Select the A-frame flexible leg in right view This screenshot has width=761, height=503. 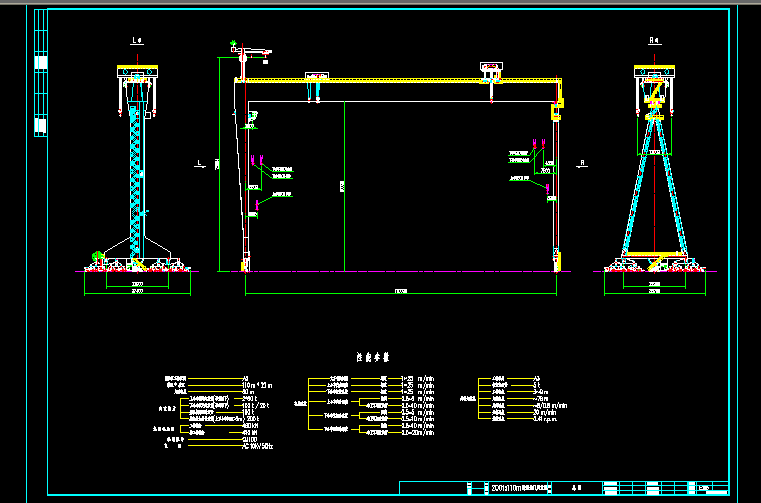click(x=655, y=187)
